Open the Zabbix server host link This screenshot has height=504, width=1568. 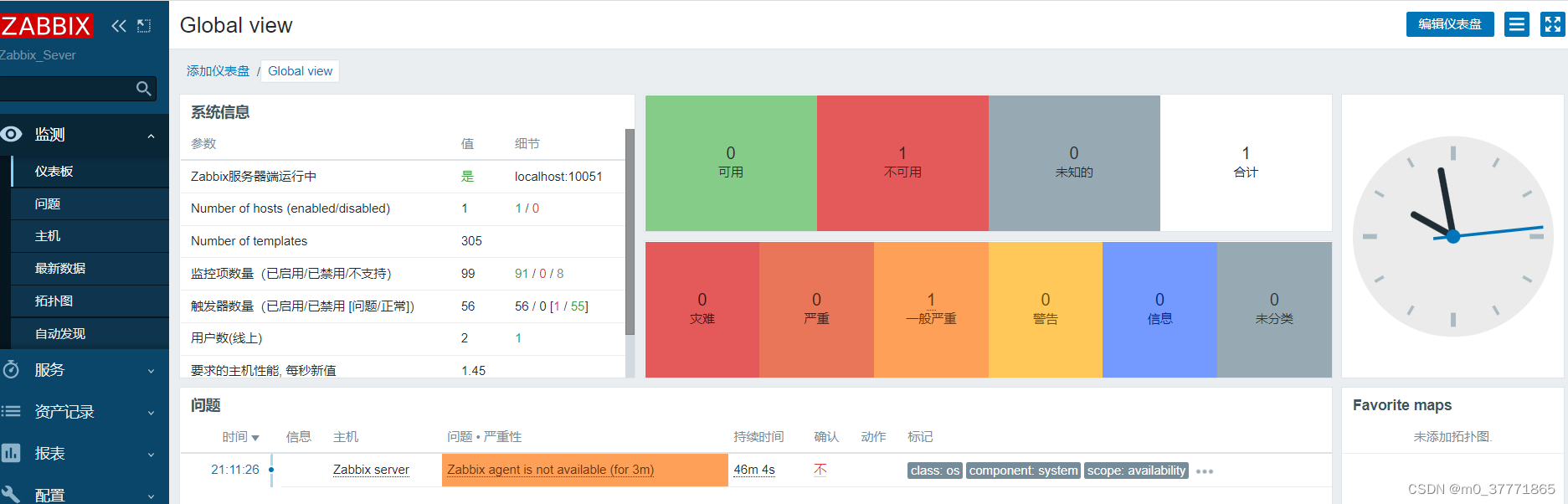pyautogui.click(x=371, y=470)
